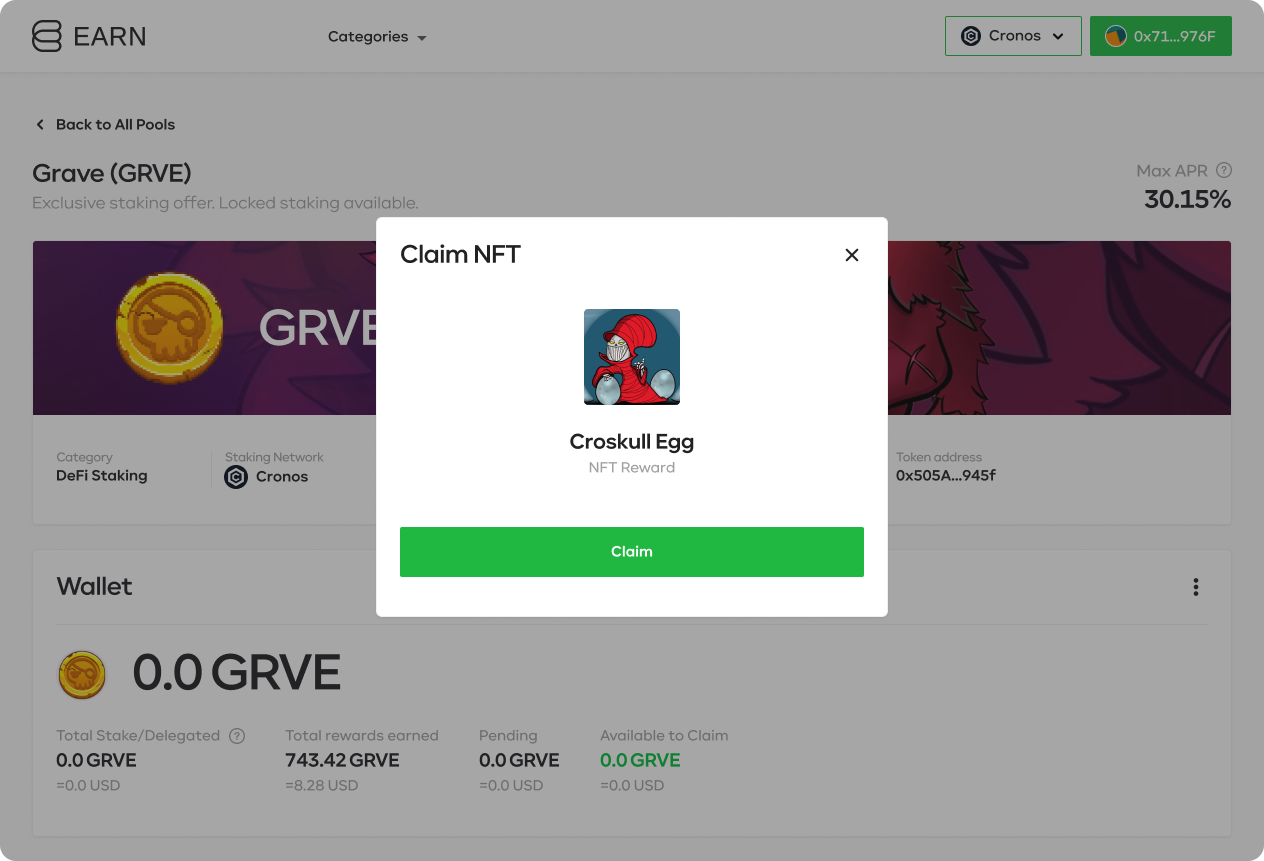Click the Max APR help icon
The height and width of the screenshot is (861, 1264).
click(x=1224, y=171)
